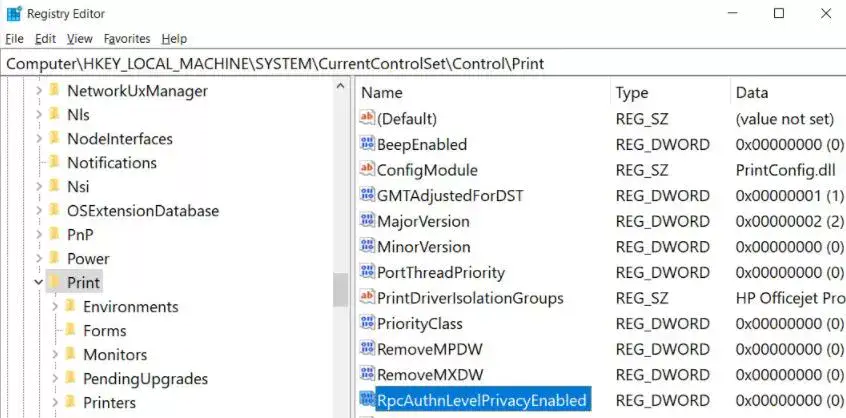Open the File menu
The width and height of the screenshot is (846, 418).
coord(15,39)
